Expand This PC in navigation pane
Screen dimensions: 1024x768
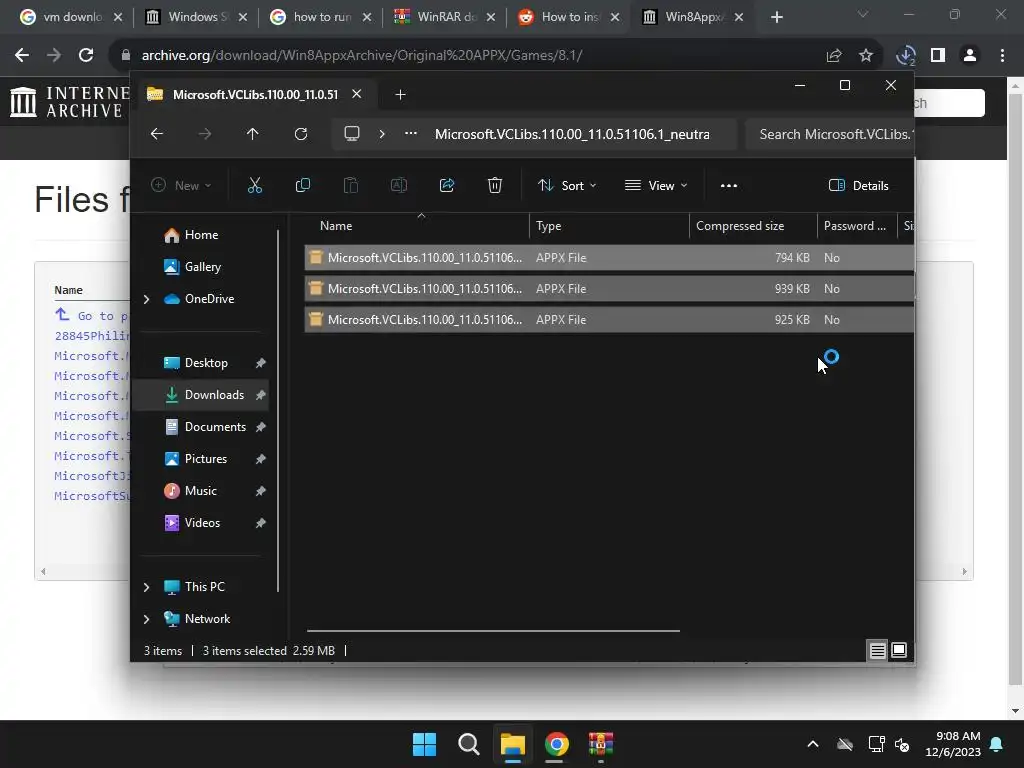146,587
